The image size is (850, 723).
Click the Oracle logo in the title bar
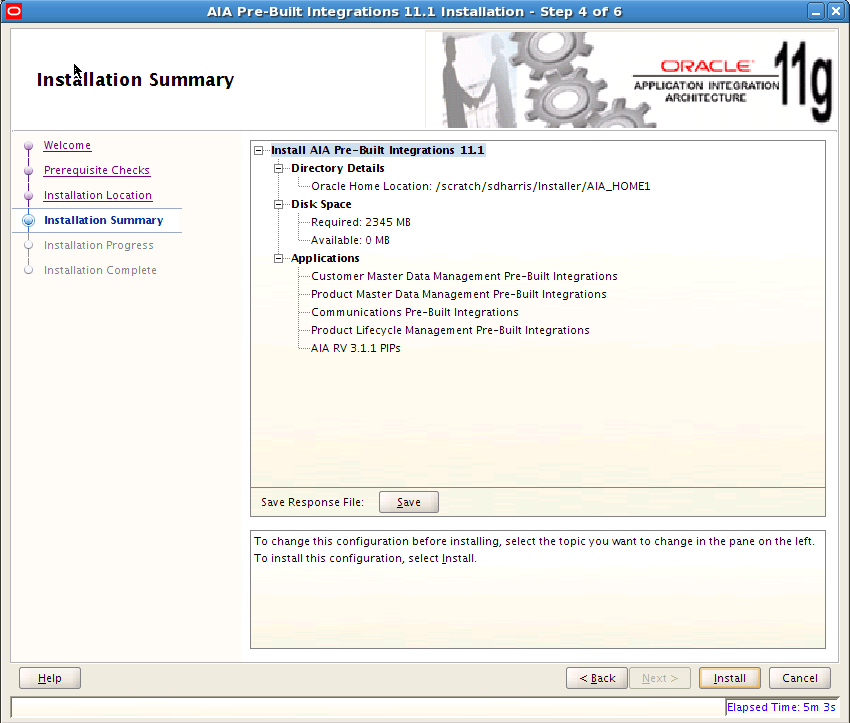tap(13, 11)
